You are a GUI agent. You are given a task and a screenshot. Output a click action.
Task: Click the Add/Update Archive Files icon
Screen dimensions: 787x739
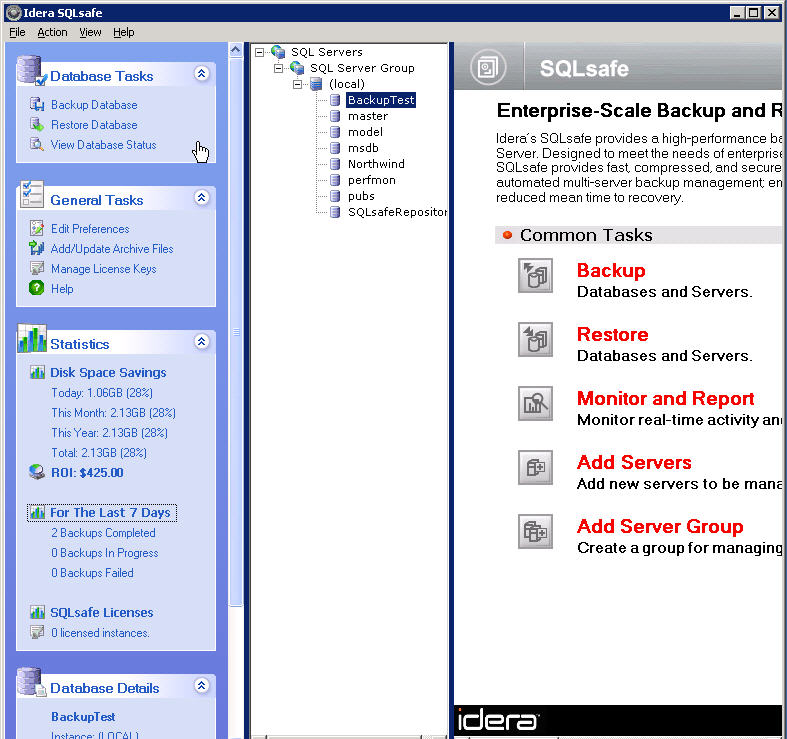tap(37, 249)
